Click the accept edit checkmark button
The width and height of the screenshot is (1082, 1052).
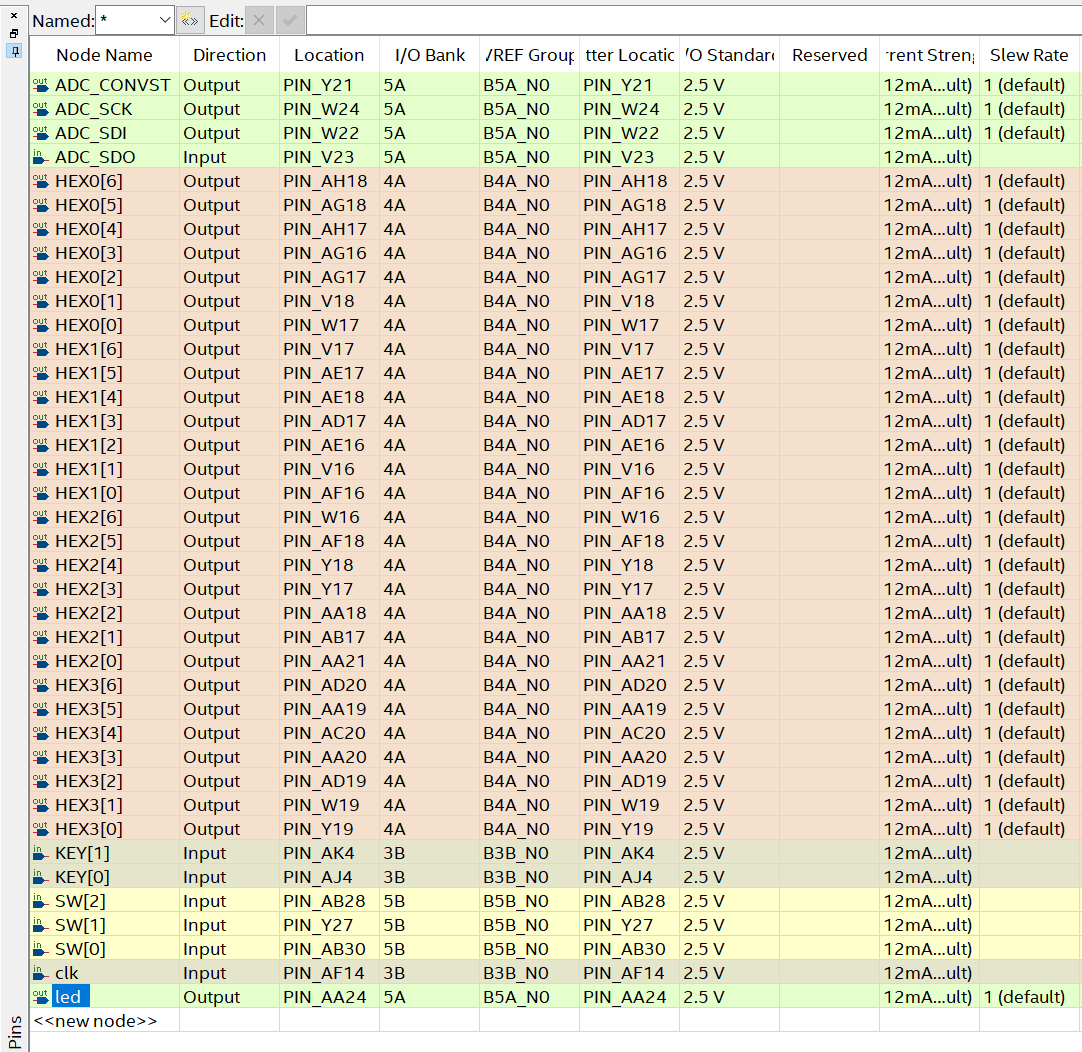(290, 21)
